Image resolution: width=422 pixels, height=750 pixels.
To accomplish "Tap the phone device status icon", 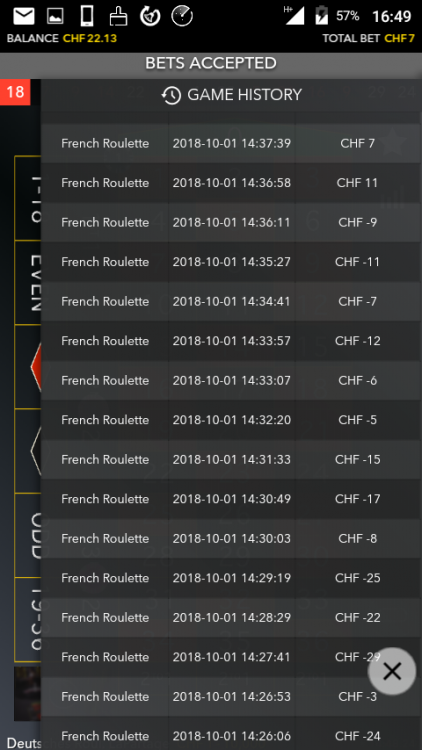I will click(87, 16).
